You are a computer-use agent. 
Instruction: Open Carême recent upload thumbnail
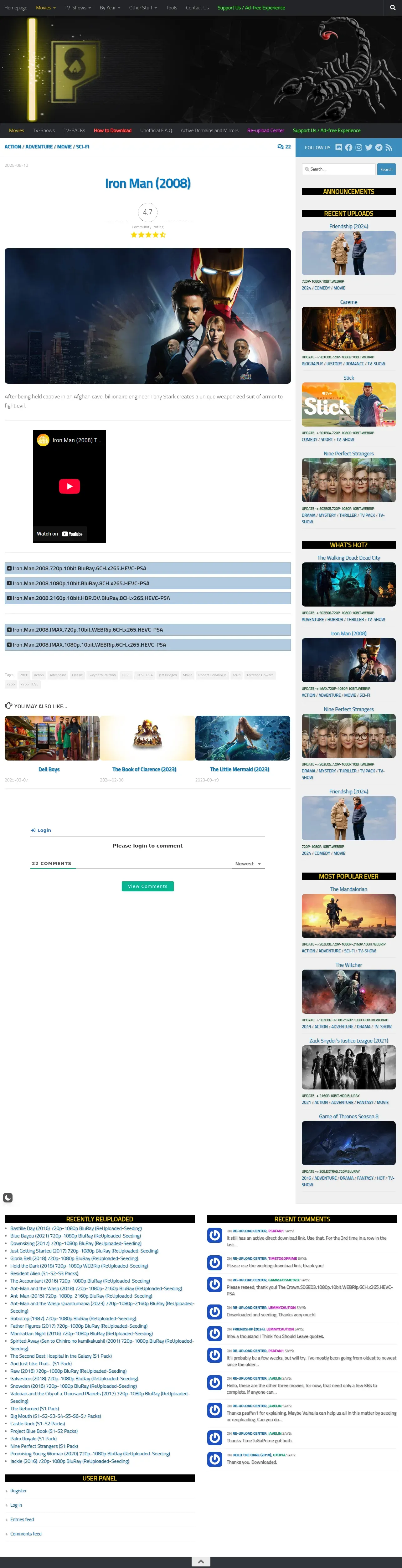click(348, 329)
